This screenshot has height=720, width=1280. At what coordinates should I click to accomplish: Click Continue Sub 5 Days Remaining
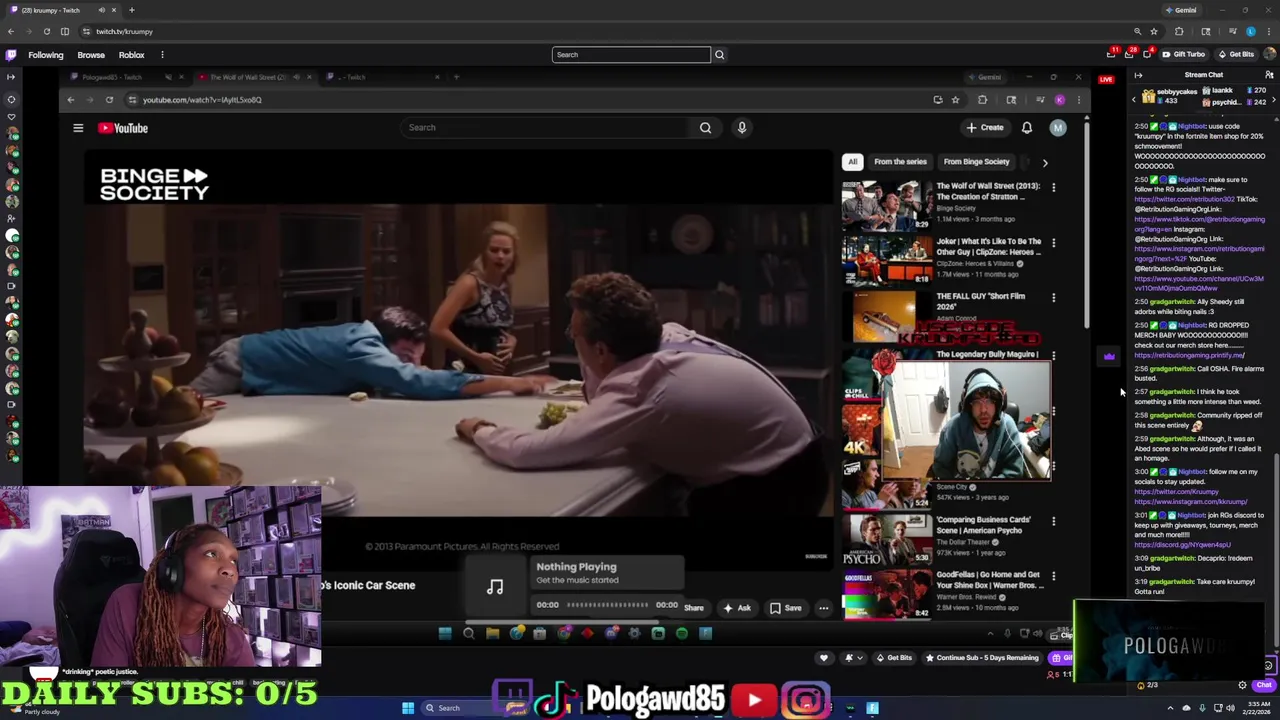point(982,658)
